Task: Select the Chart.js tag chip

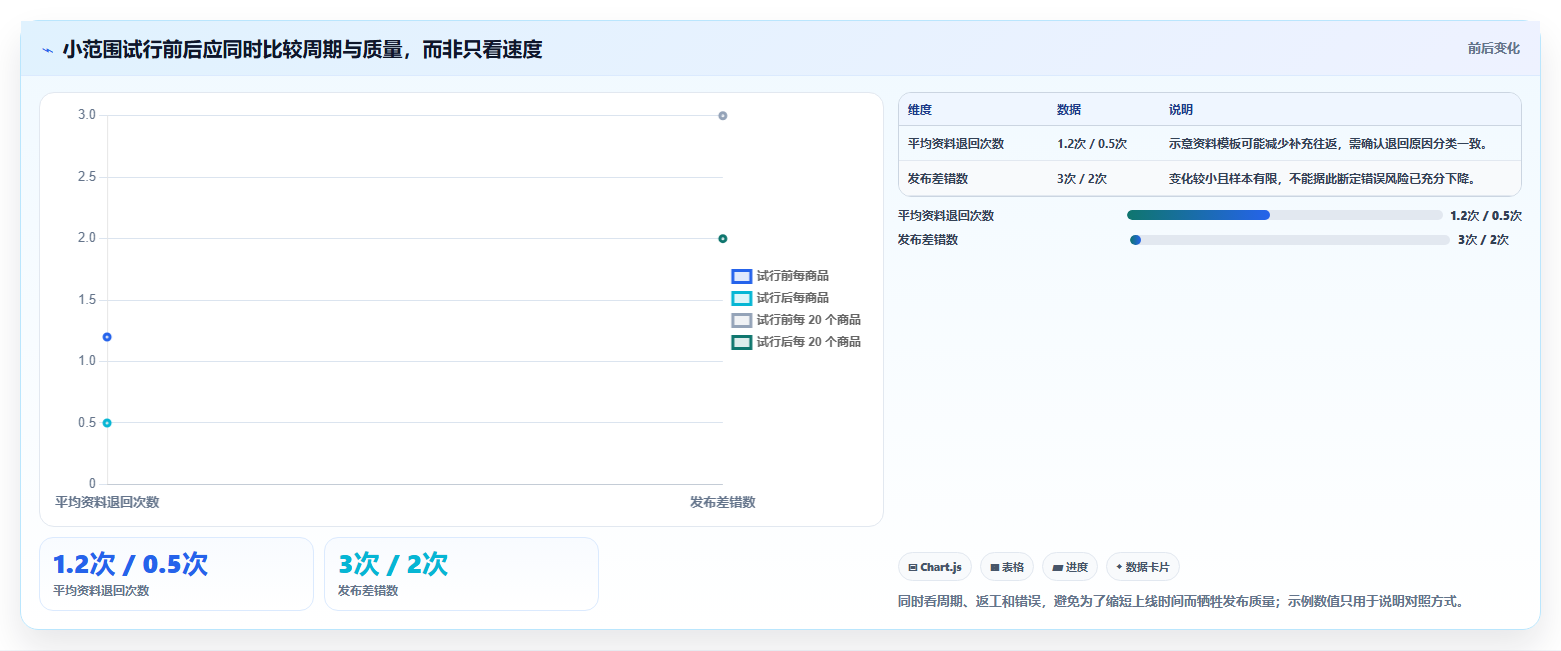Action: point(935,567)
